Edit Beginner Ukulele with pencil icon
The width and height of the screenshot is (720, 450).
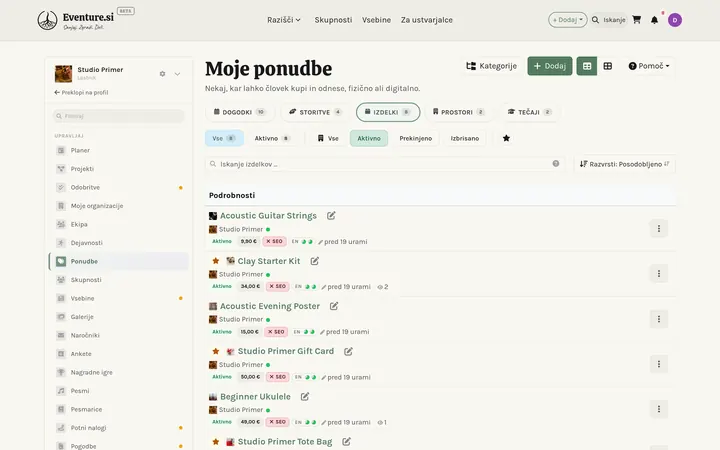pos(305,396)
